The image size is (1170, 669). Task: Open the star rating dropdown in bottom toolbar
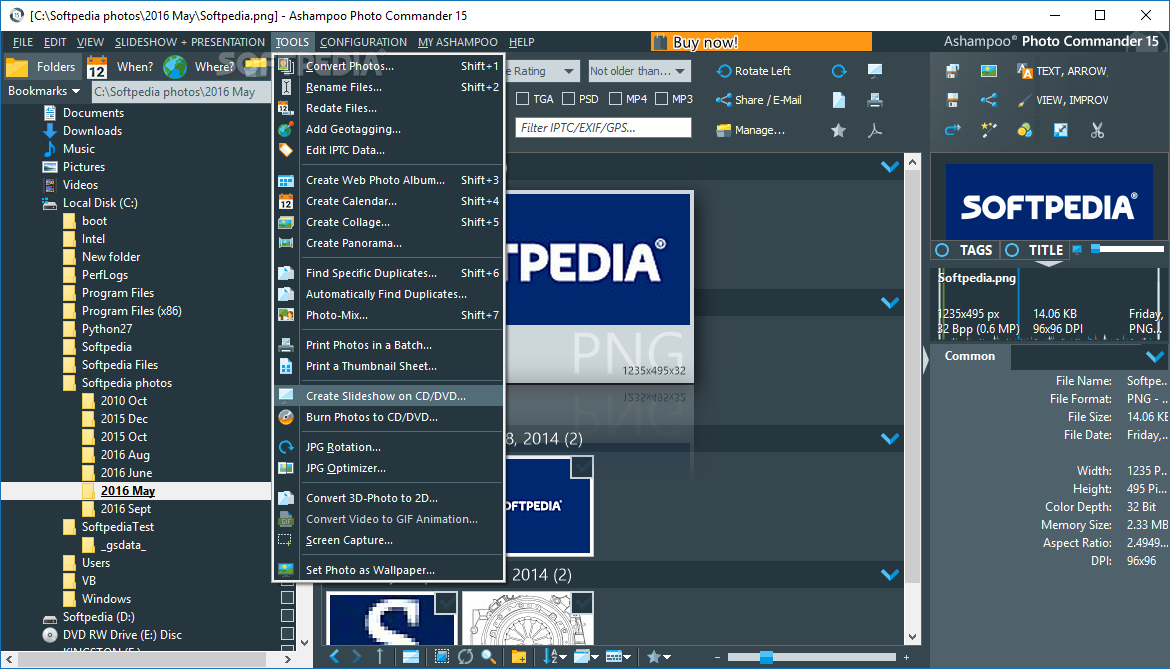[659, 656]
